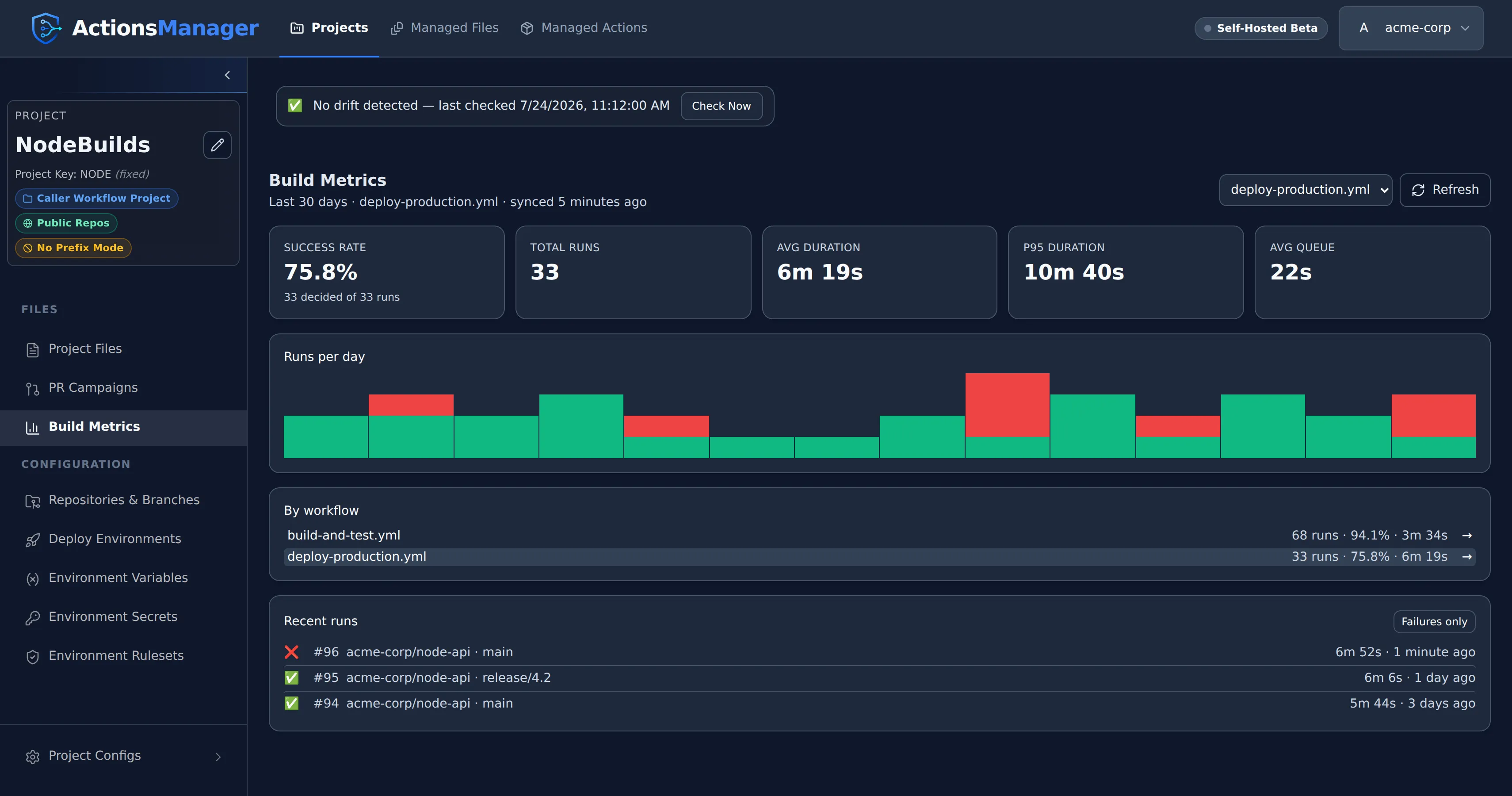This screenshot has height=796, width=1512.
Task: Switch to the Managed Files tab
Action: [x=444, y=28]
